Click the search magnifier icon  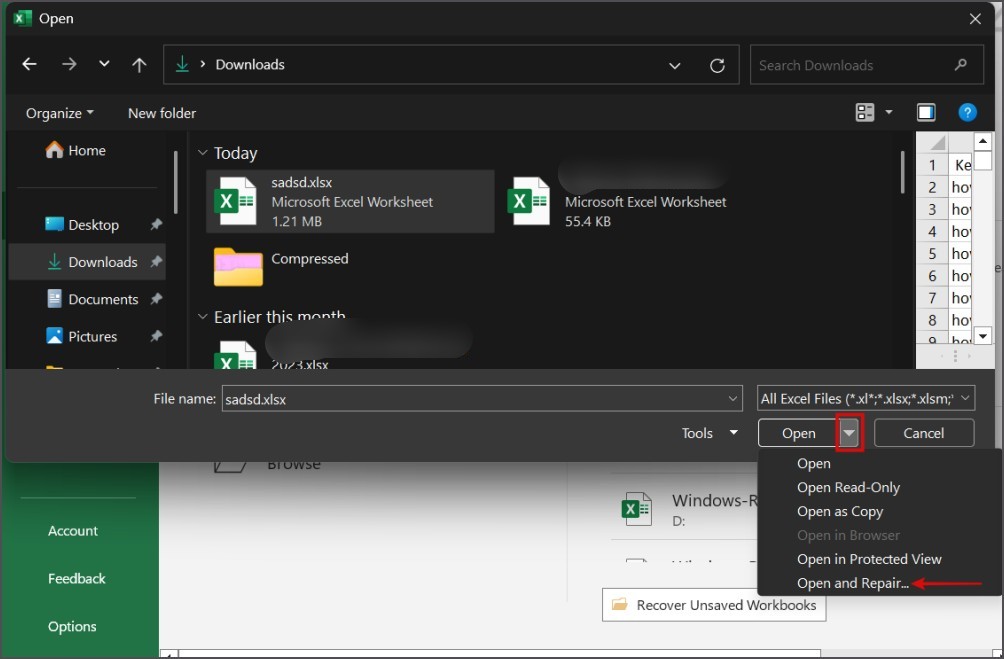pos(961,65)
